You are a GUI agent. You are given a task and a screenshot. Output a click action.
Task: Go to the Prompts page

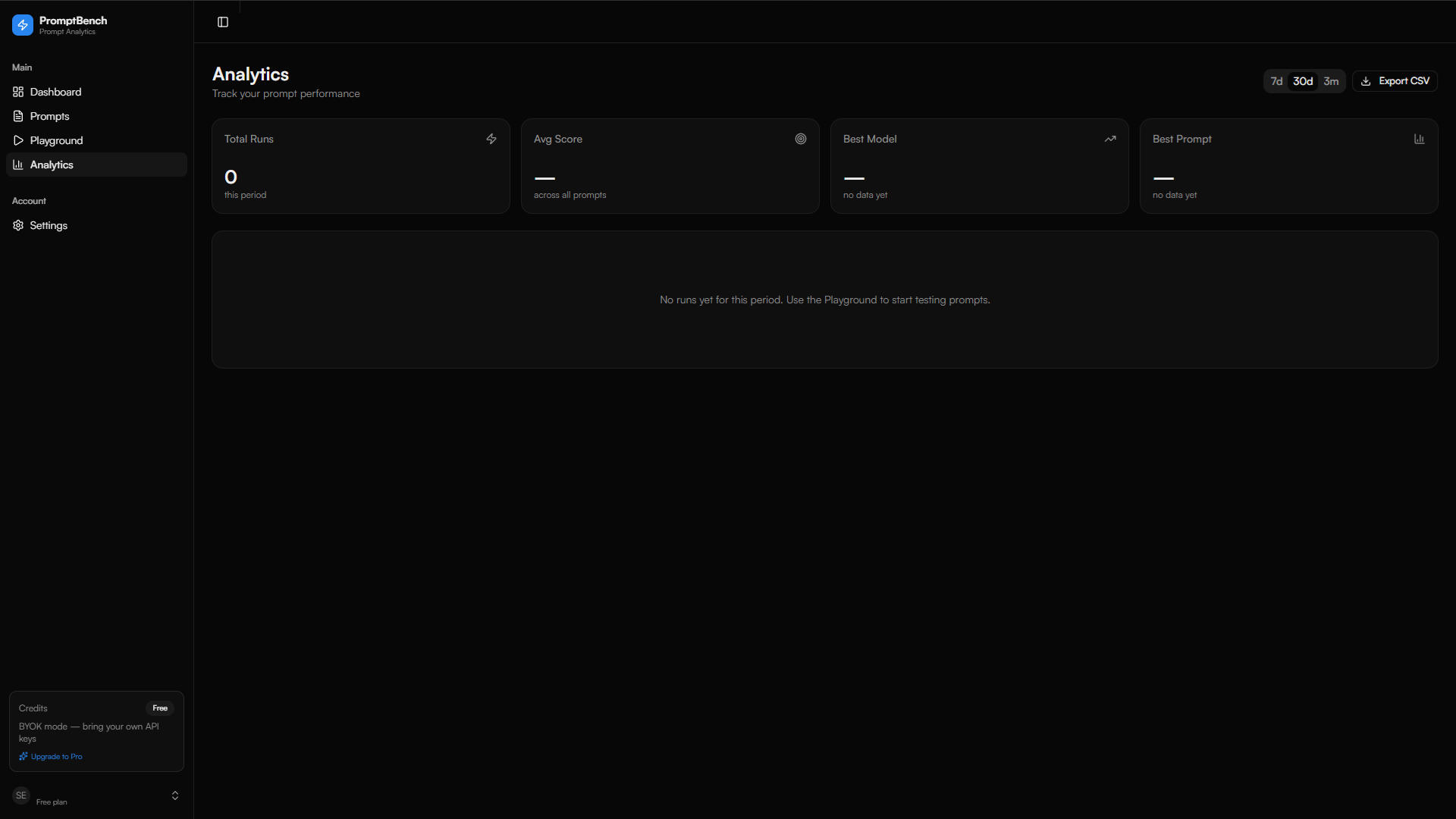click(49, 116)
